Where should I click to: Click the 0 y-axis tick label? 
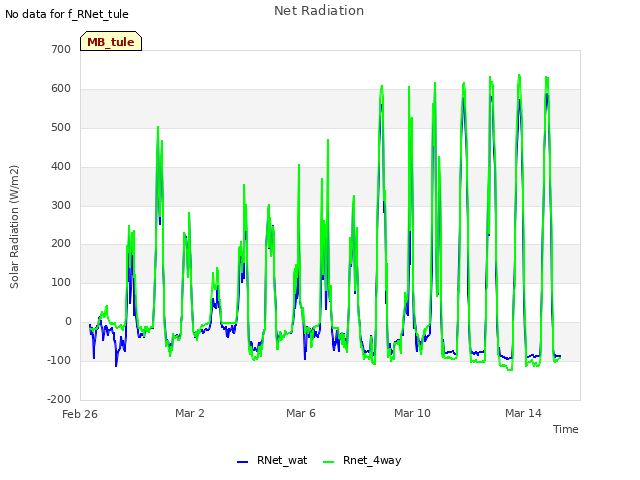click(x=68, y=322)
